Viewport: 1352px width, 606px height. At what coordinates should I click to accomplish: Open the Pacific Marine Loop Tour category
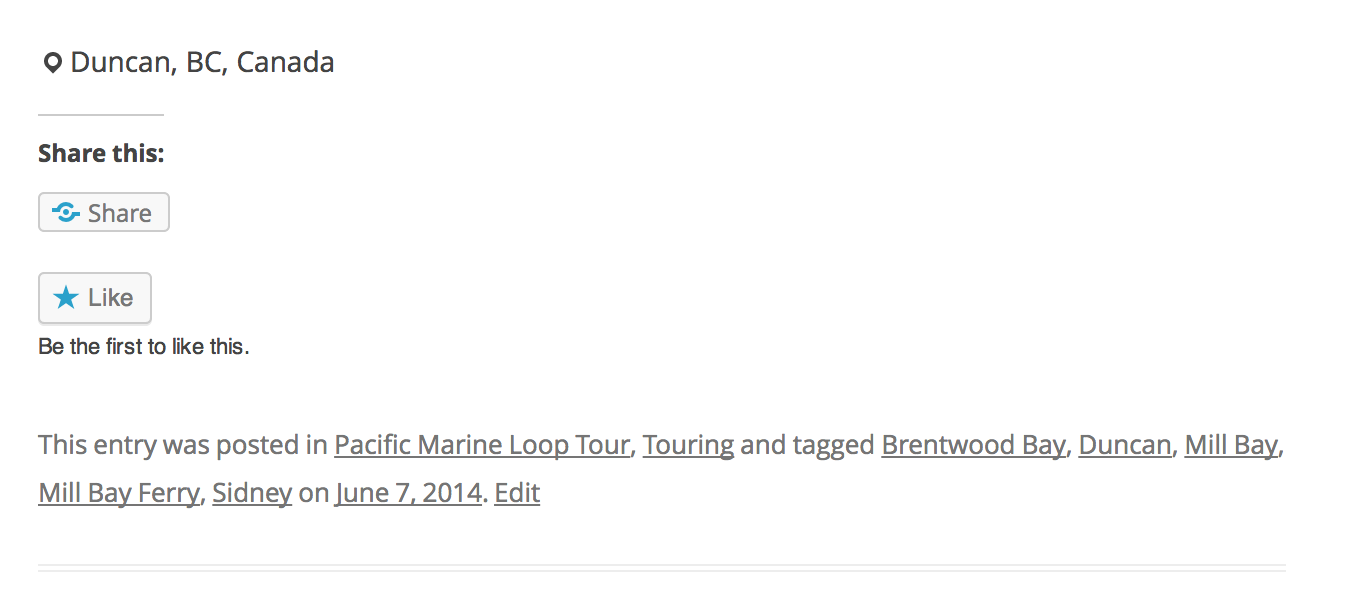tap(482, 445)
